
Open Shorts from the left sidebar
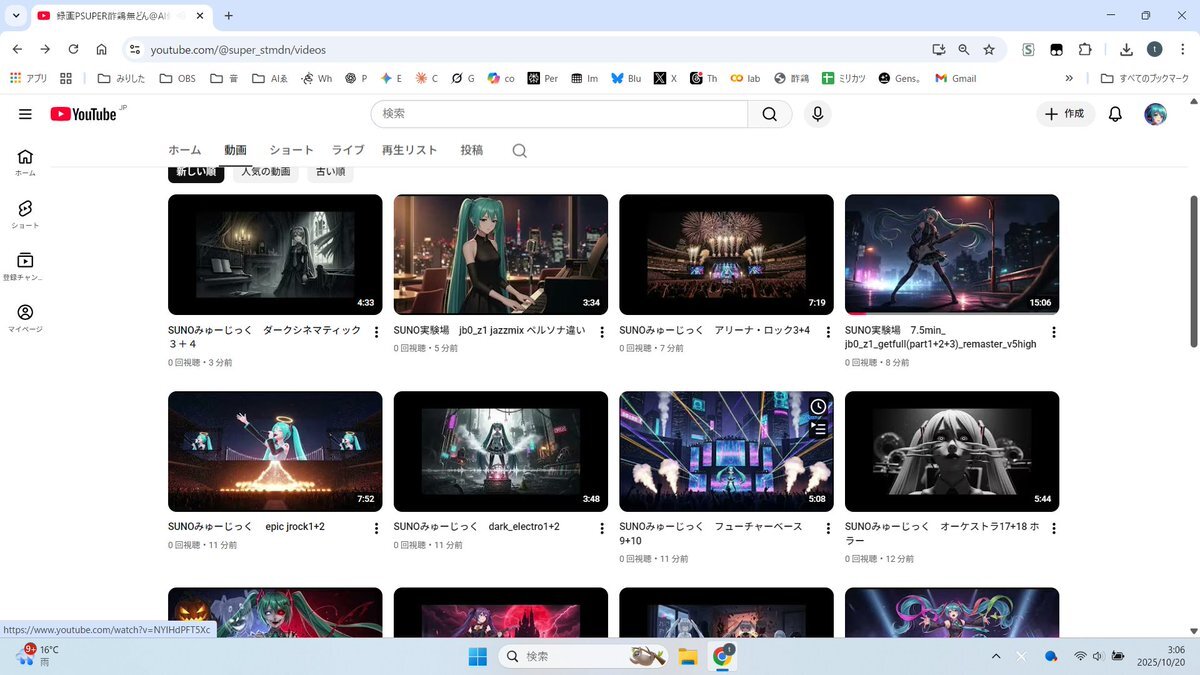(x=25, y=213)
